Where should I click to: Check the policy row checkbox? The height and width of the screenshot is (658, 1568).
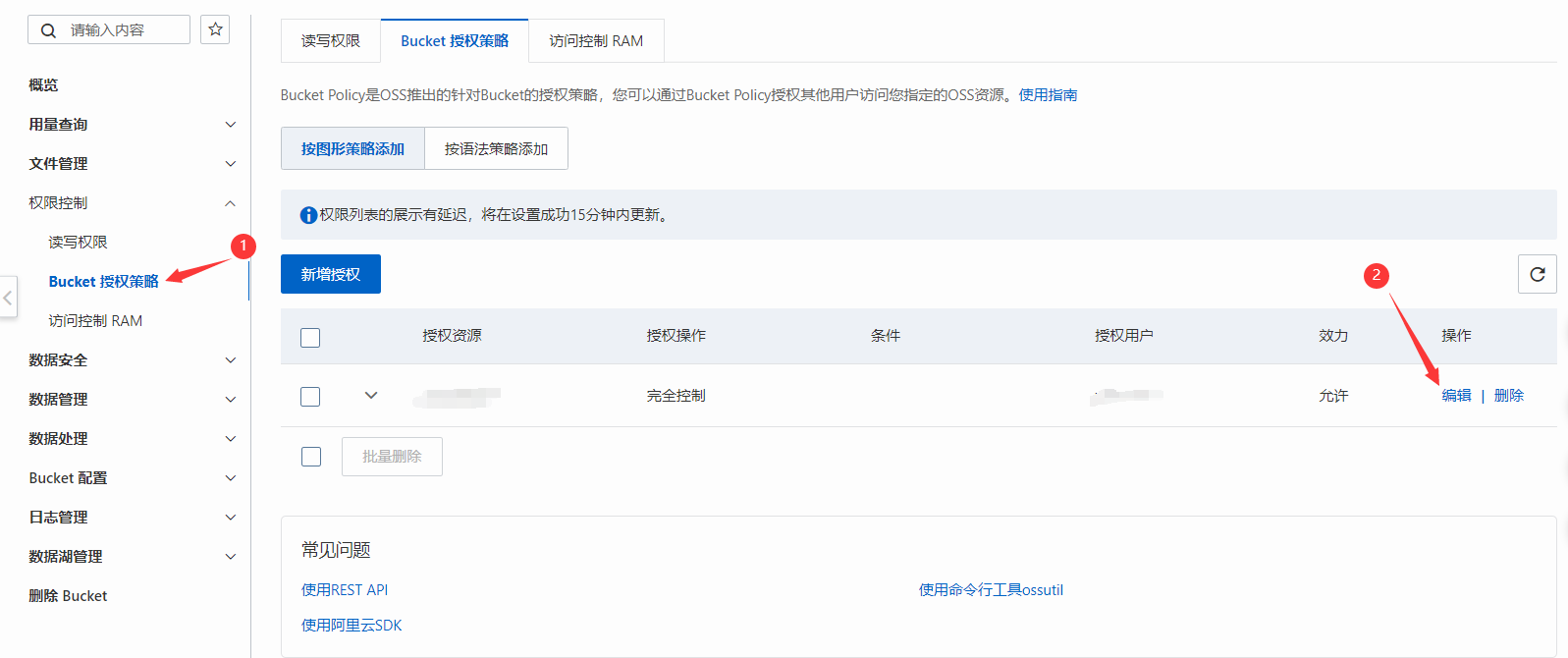[310, 396]
